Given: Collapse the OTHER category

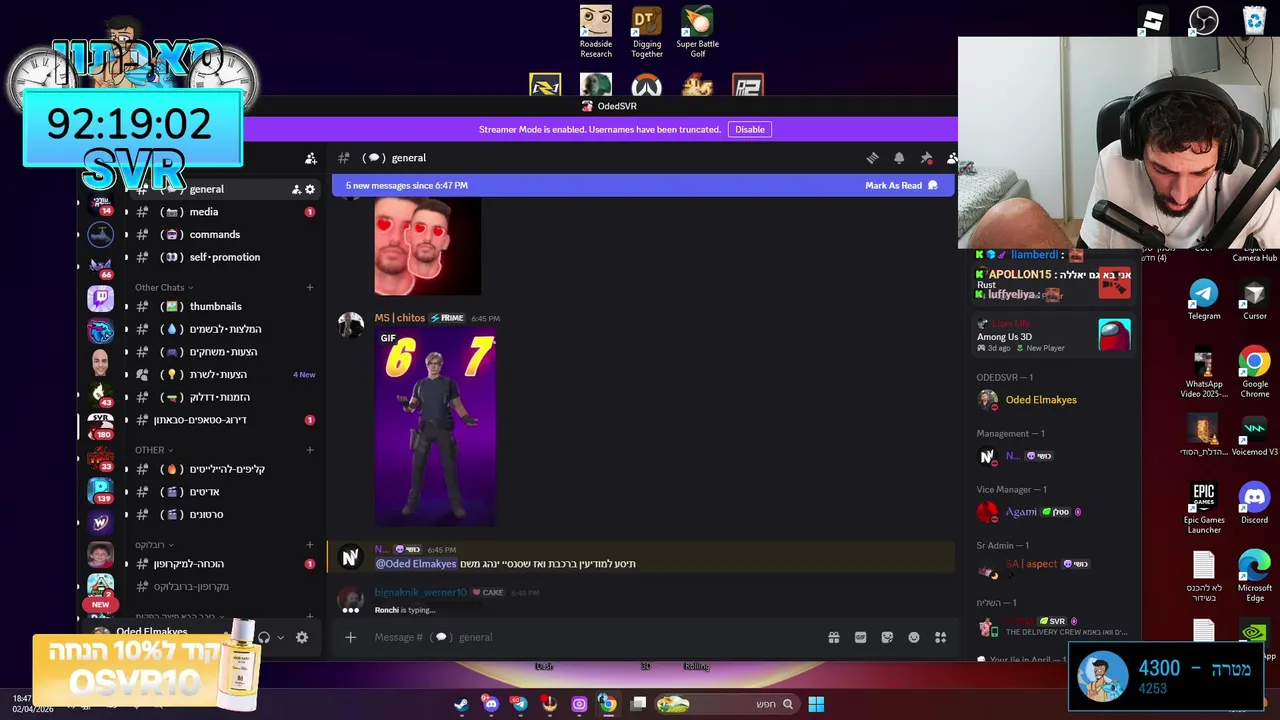Looking at the screenshot, I should click(154, 450).
